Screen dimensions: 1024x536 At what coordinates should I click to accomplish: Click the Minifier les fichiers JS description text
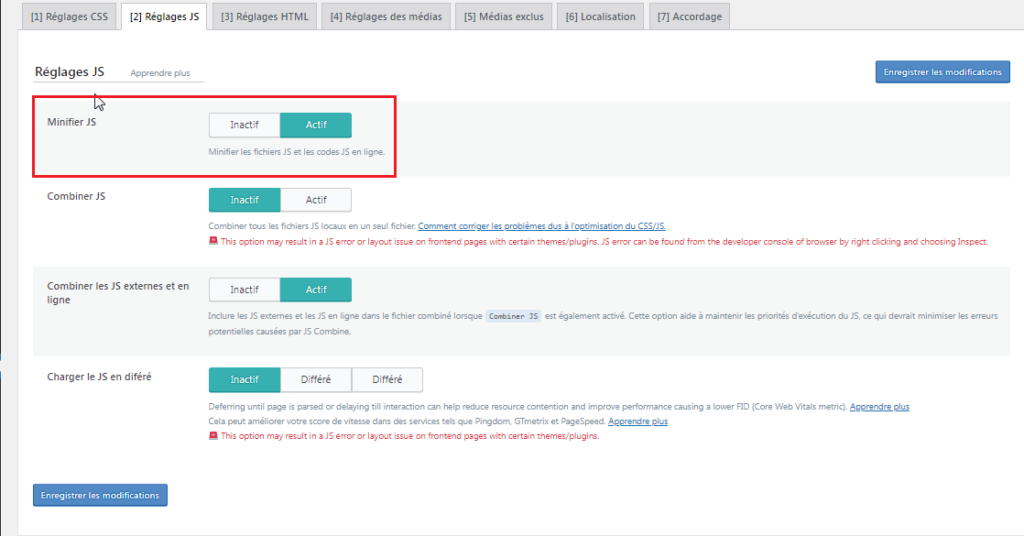pos(296,151)
